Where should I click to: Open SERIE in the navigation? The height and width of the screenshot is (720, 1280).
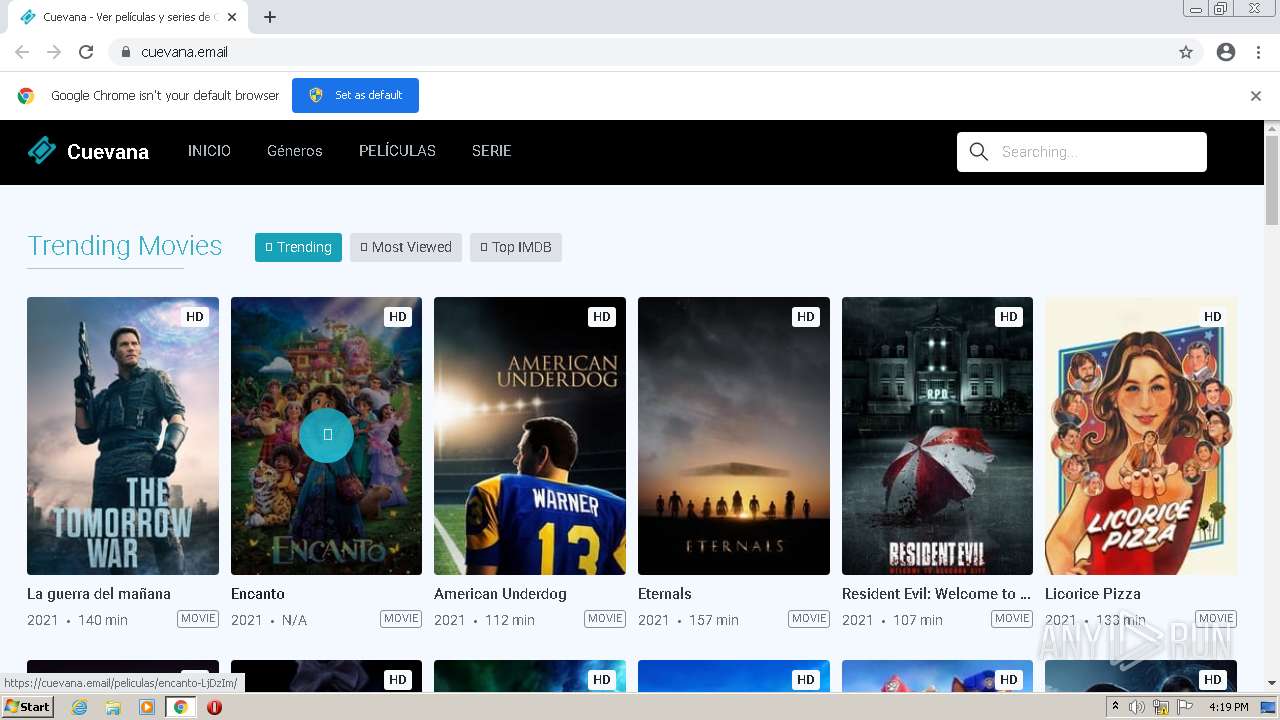coord(491,151)
